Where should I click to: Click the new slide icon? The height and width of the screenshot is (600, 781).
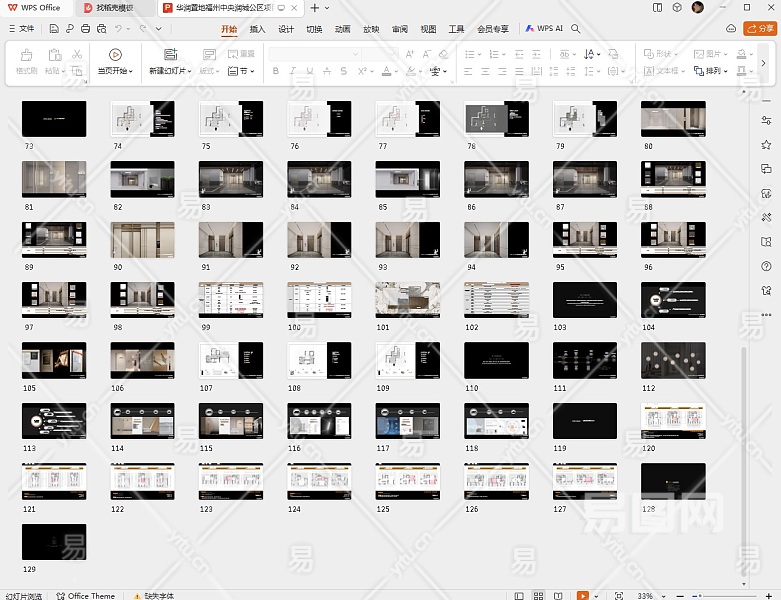169,55
